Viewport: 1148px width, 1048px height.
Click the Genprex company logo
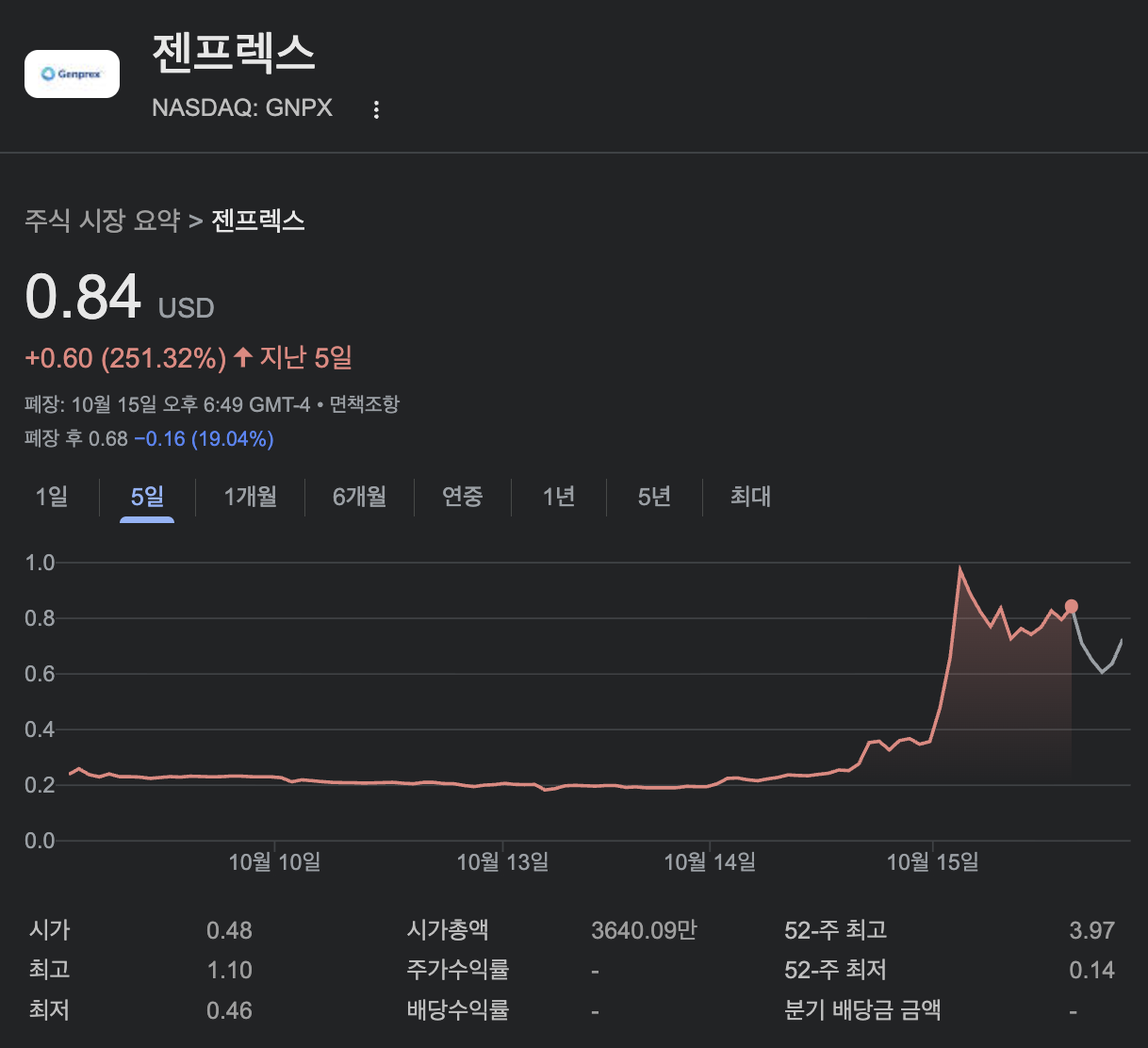(72, 74)
